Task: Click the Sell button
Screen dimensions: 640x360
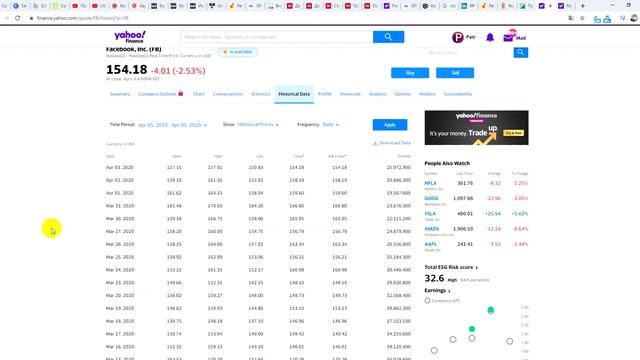Action: [455, 73]
